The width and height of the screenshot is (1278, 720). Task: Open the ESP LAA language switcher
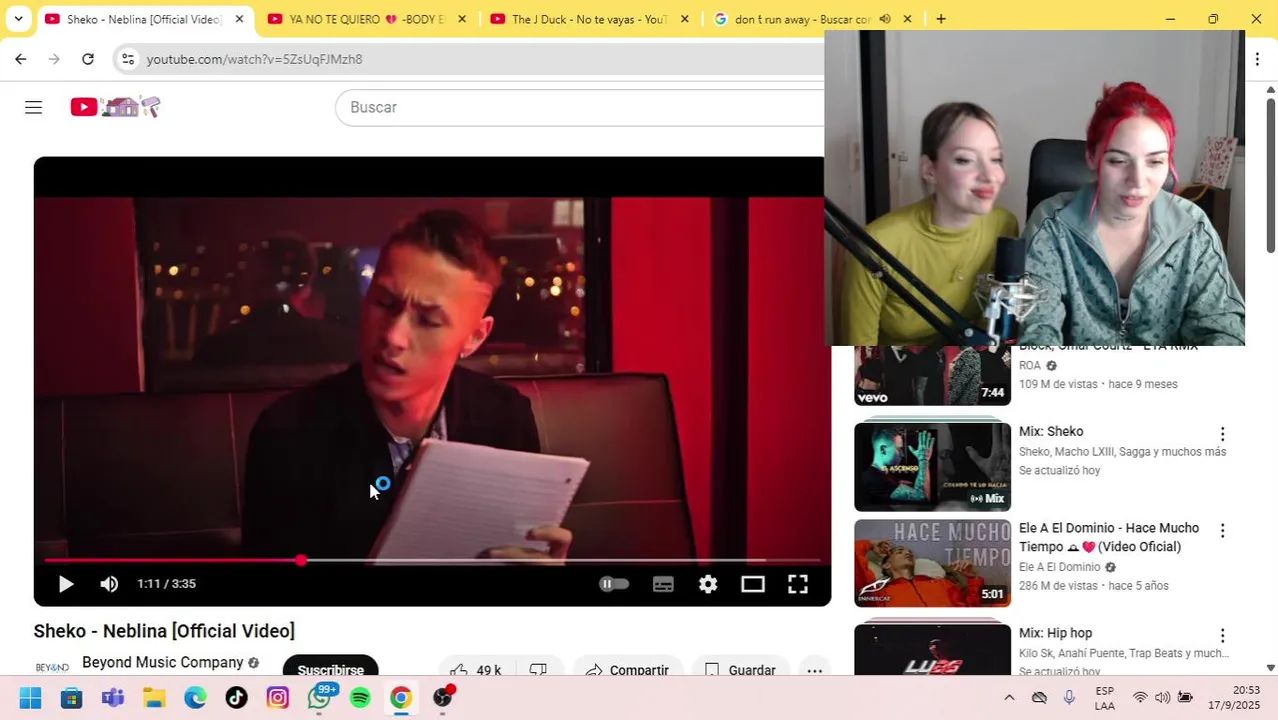coord(1104,698)
